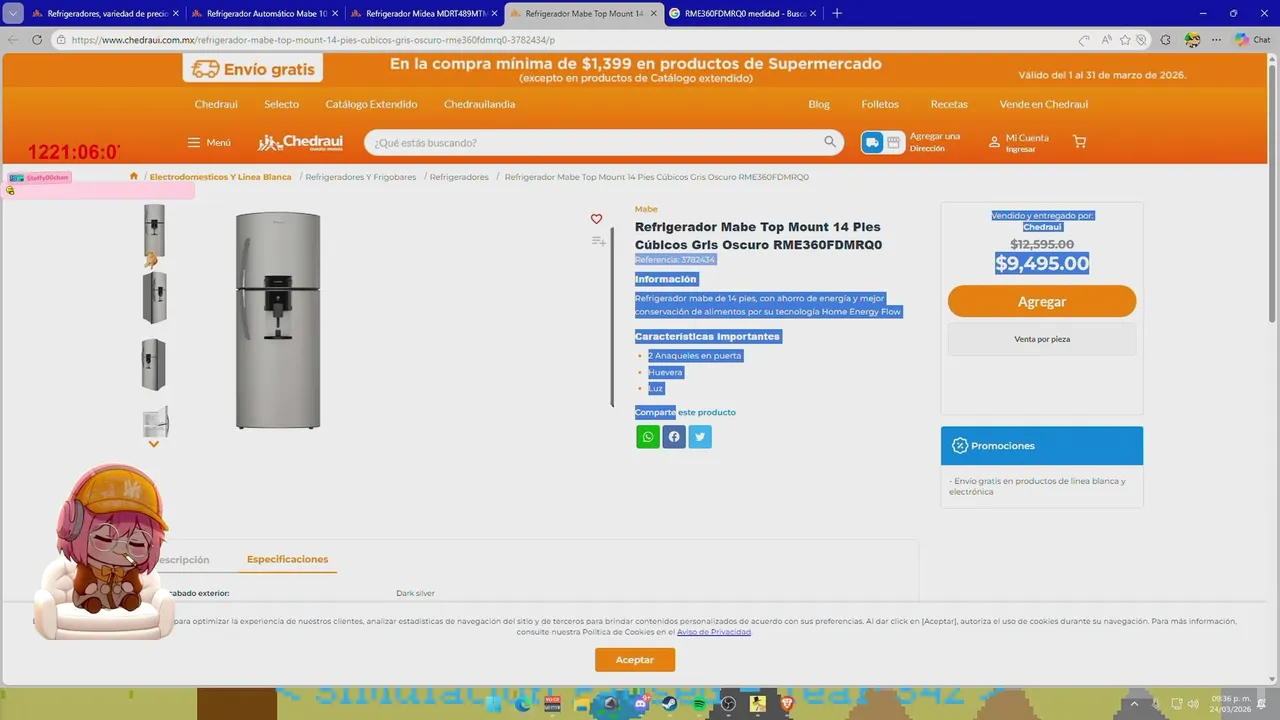Click the main refrigerator product image
This screenshot has width=1280, height=720.
click(278, 320)
